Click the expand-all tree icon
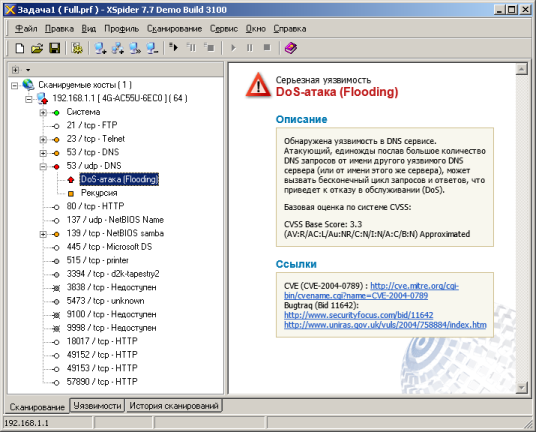This screenshot has height=432, width=536. (15, 70)
